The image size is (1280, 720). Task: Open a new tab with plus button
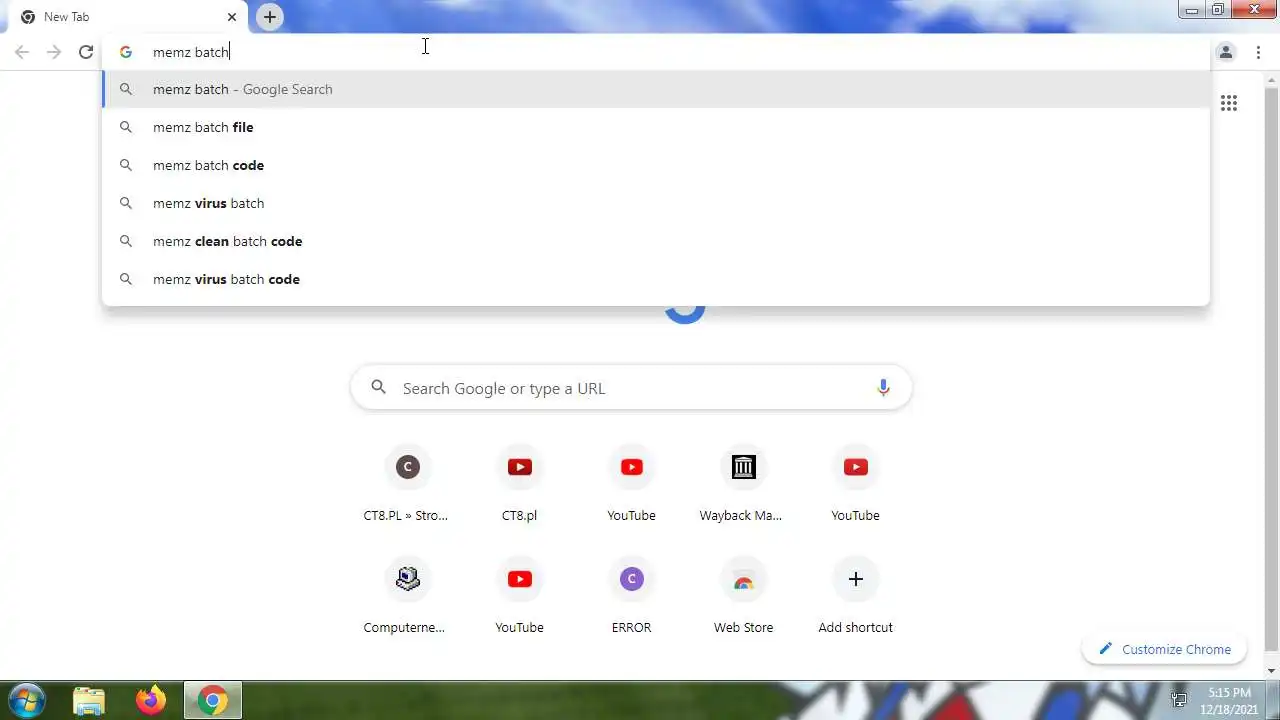pos(270,17)
